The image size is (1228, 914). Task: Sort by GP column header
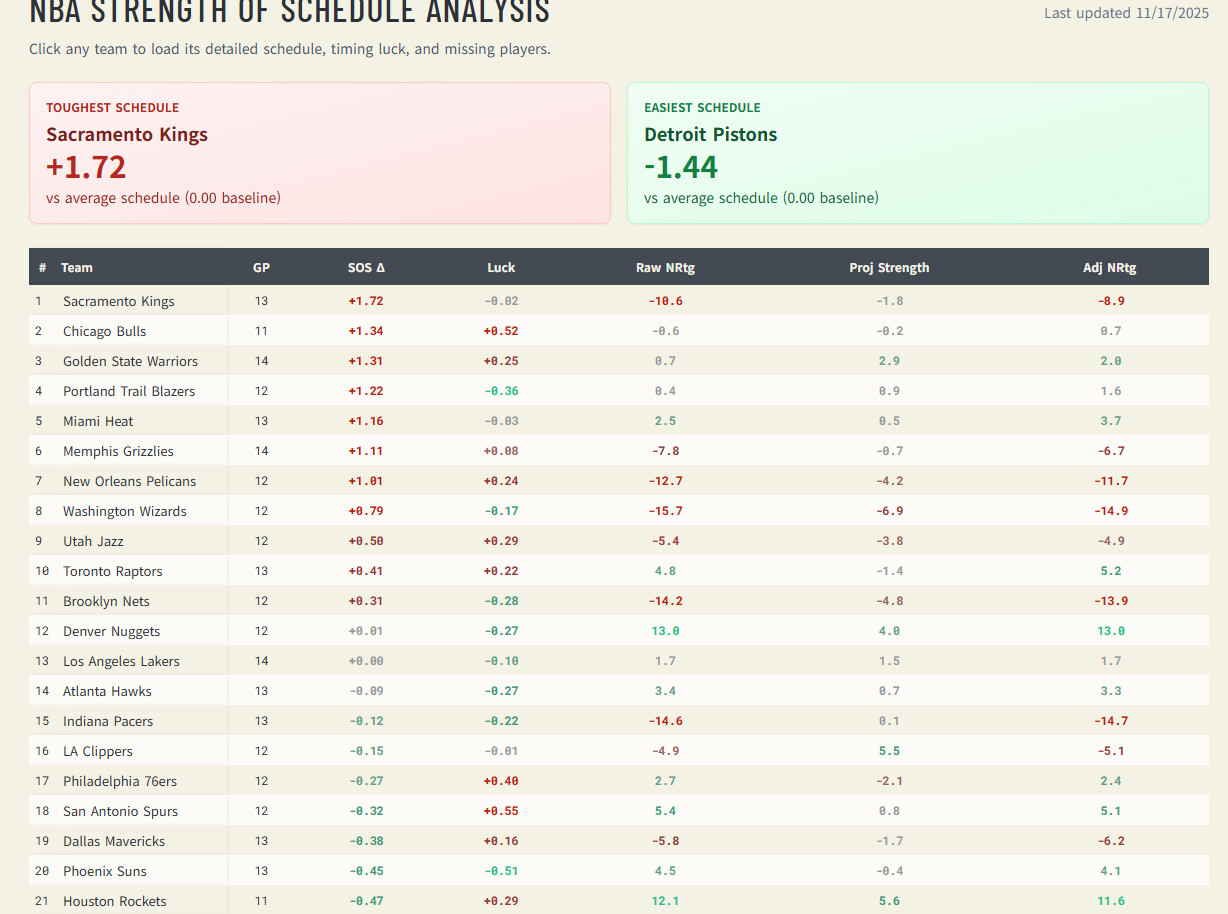261,267
